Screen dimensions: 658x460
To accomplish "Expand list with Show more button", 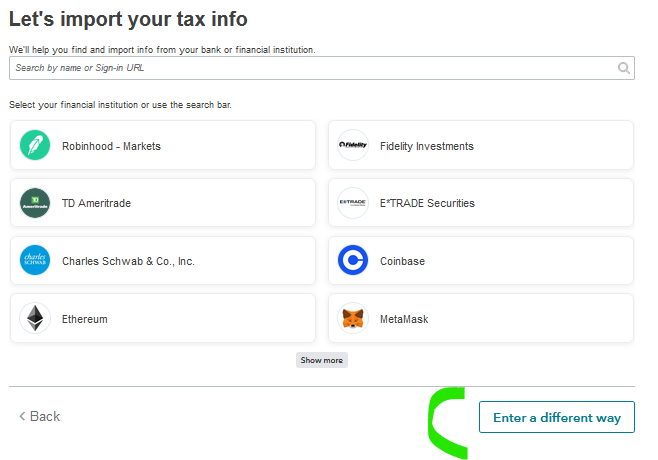I will pyautogui.click(x=322, y=360).
